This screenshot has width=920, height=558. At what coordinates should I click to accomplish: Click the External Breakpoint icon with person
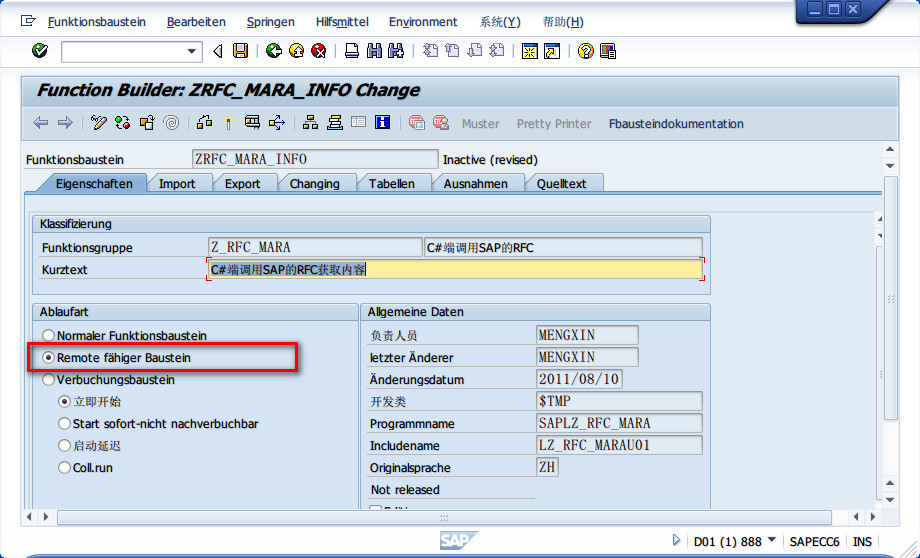click(x=441, y=123)
